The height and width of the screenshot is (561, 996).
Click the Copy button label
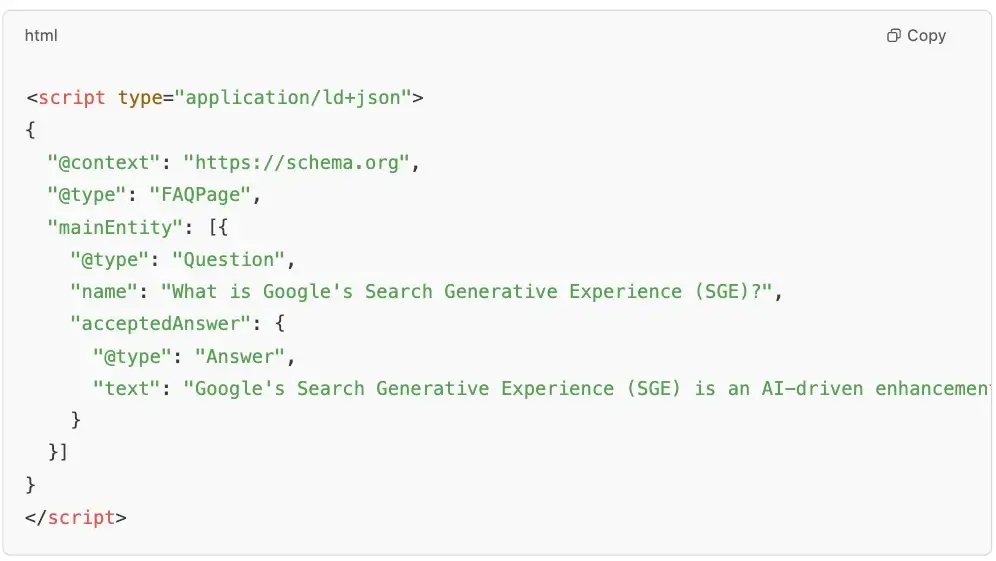pyautogui.click(x=926, y=36)
